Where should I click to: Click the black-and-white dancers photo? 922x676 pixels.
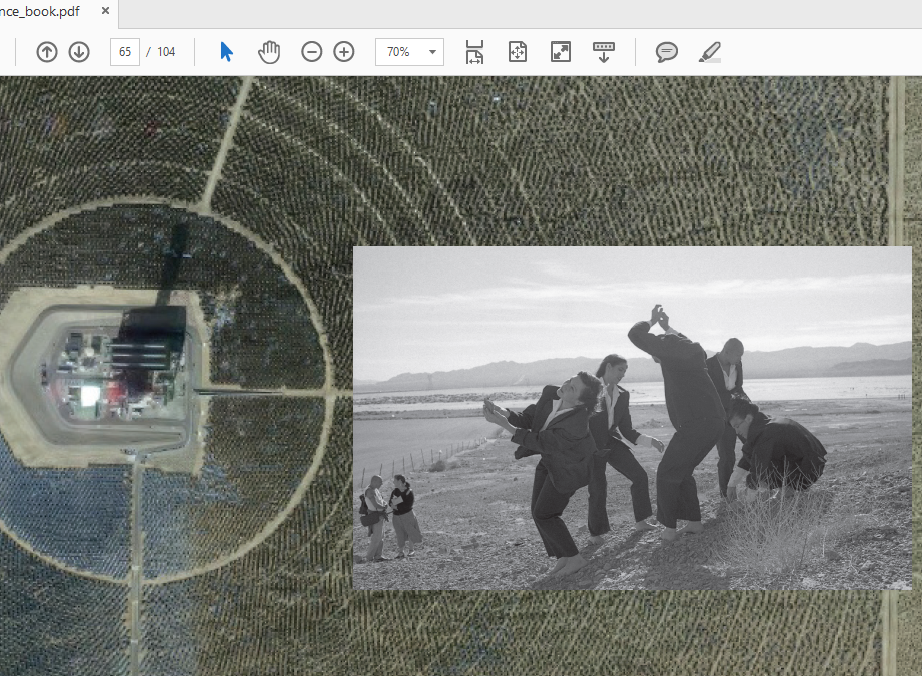632,418
